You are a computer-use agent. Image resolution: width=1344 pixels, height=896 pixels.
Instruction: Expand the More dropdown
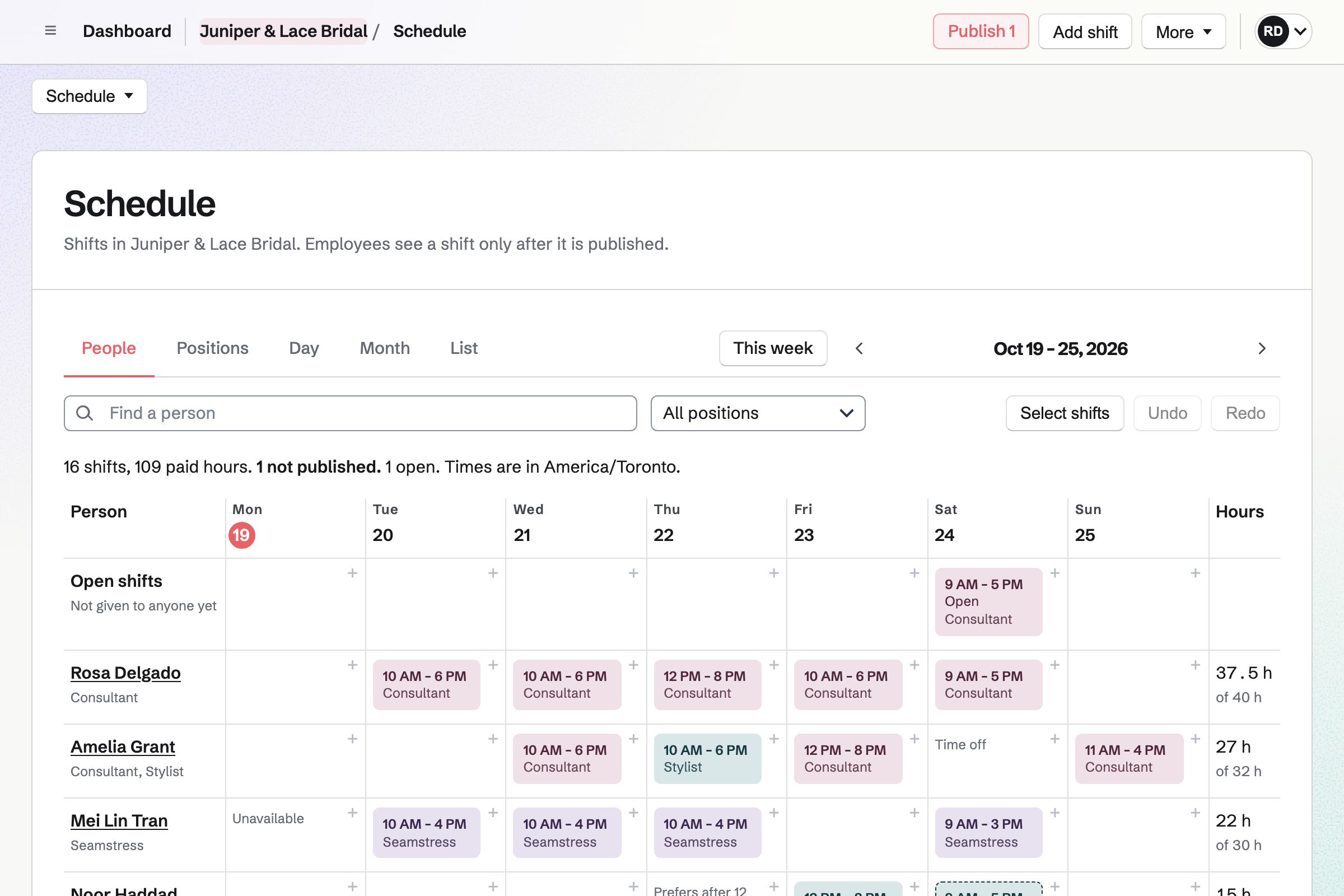pos(1183,31)
